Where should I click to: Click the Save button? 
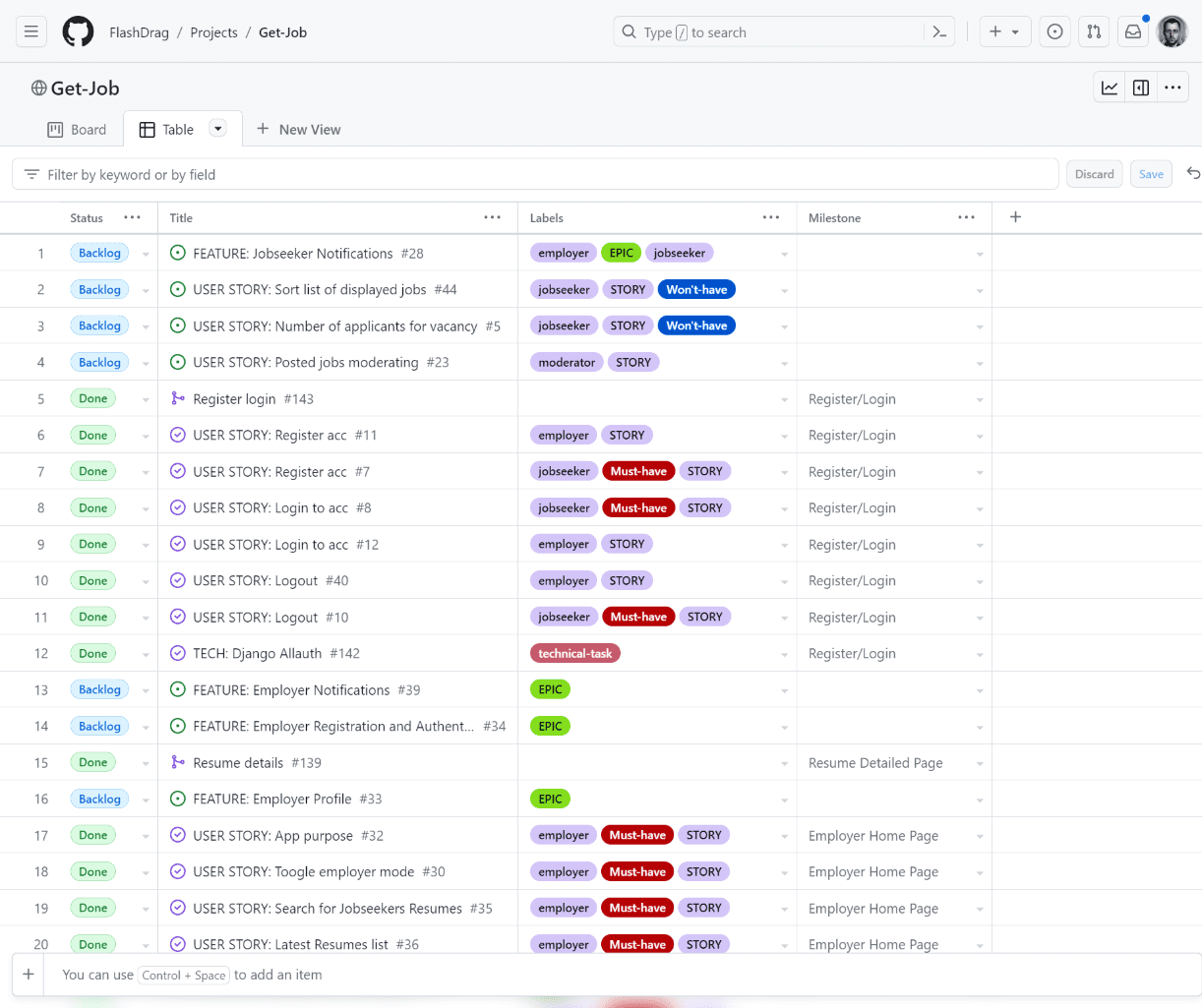(1151, 174)
